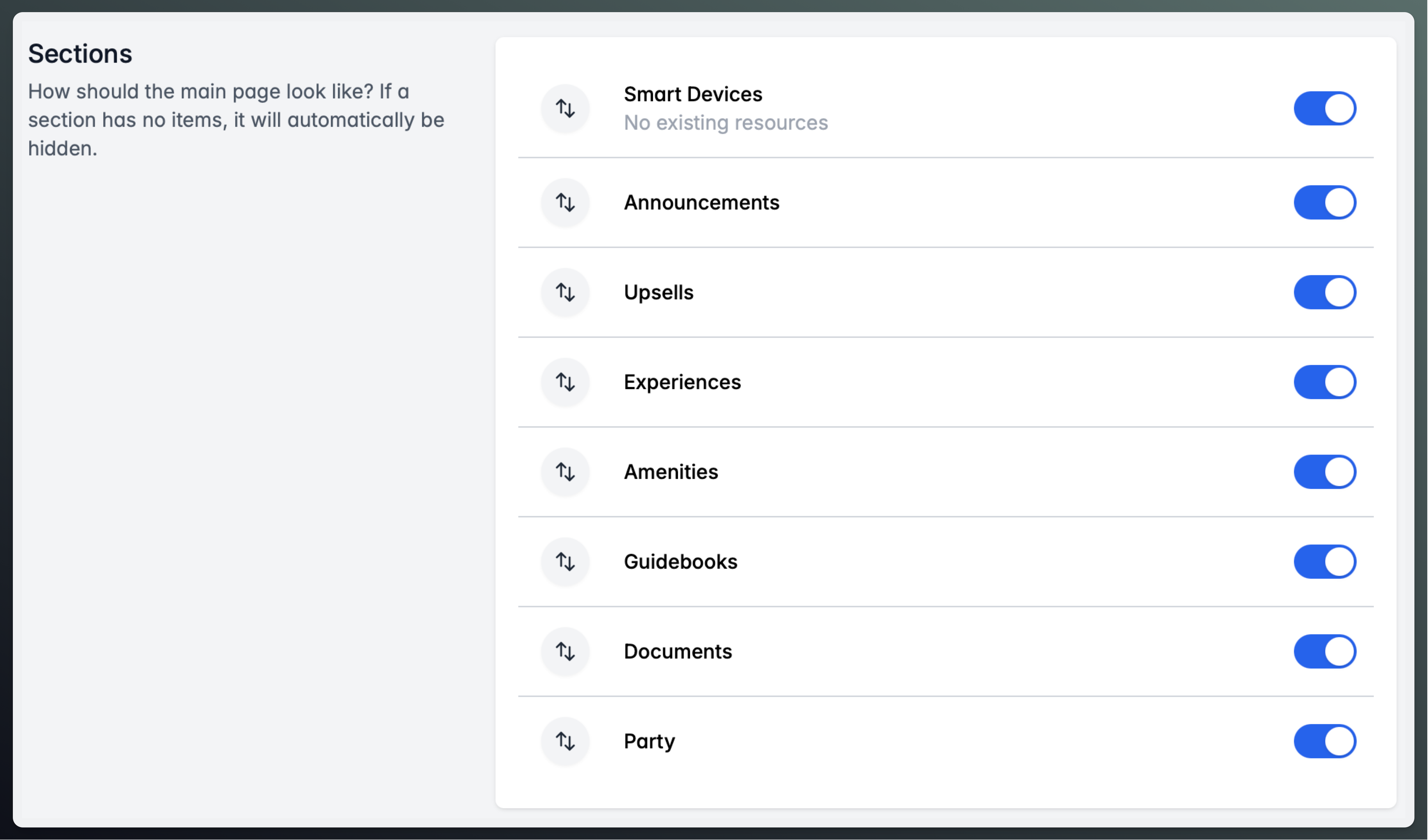Click the Guidebooks row label

click(x=680, y=561)
